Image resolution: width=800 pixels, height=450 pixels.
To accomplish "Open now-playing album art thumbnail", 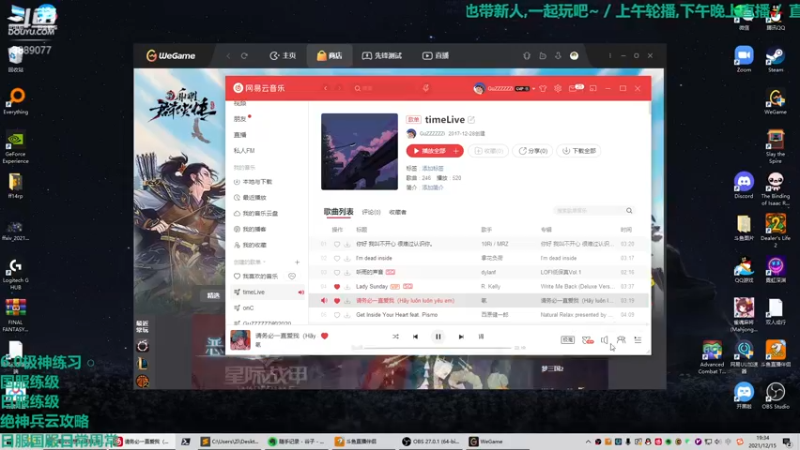I will (240, 340).
